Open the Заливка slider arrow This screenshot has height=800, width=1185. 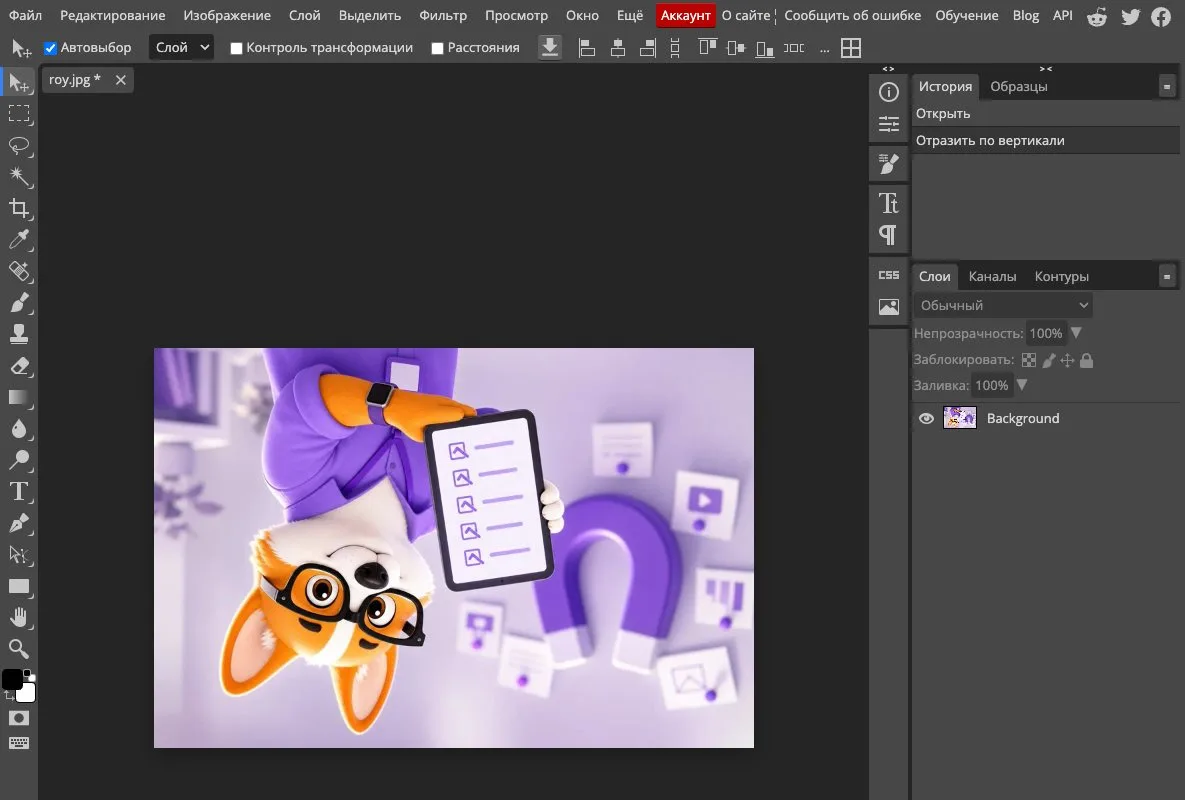tap(1022, 385)
